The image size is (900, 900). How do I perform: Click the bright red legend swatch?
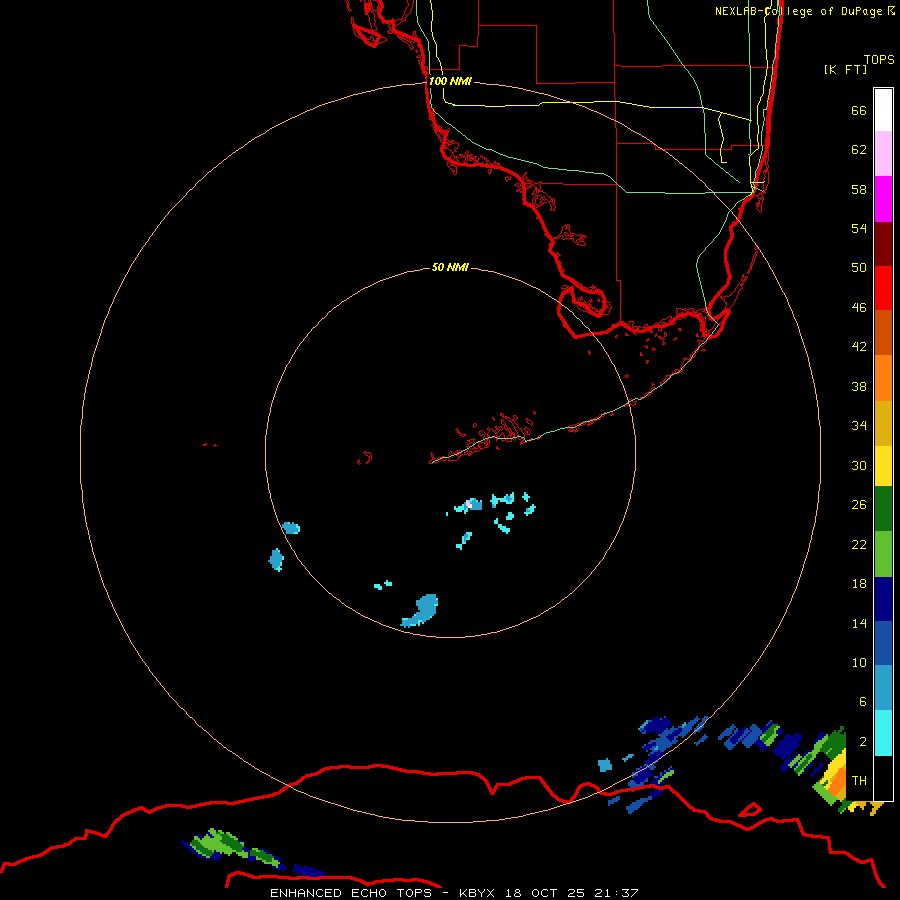click(883, 288)
